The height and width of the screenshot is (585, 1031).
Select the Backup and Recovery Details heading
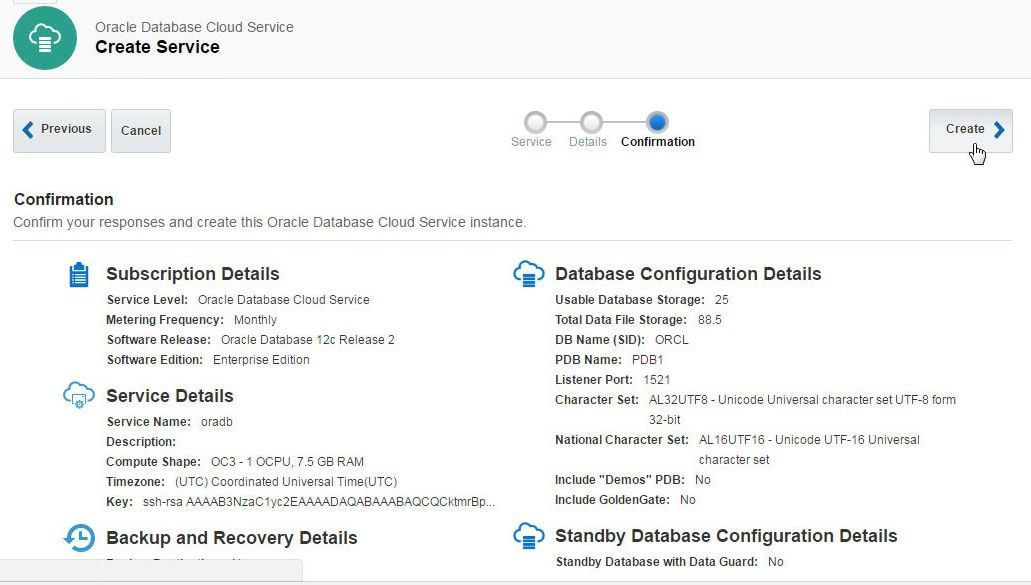231,538
